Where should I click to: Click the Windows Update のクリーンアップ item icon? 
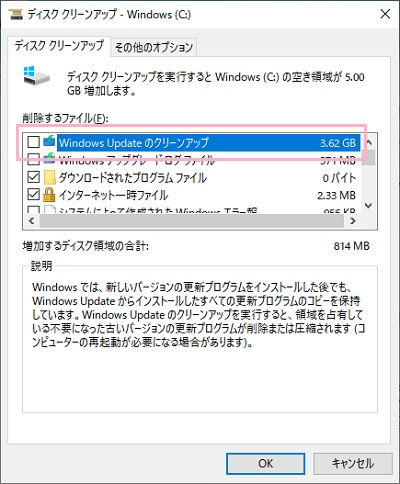coord(49,141)
